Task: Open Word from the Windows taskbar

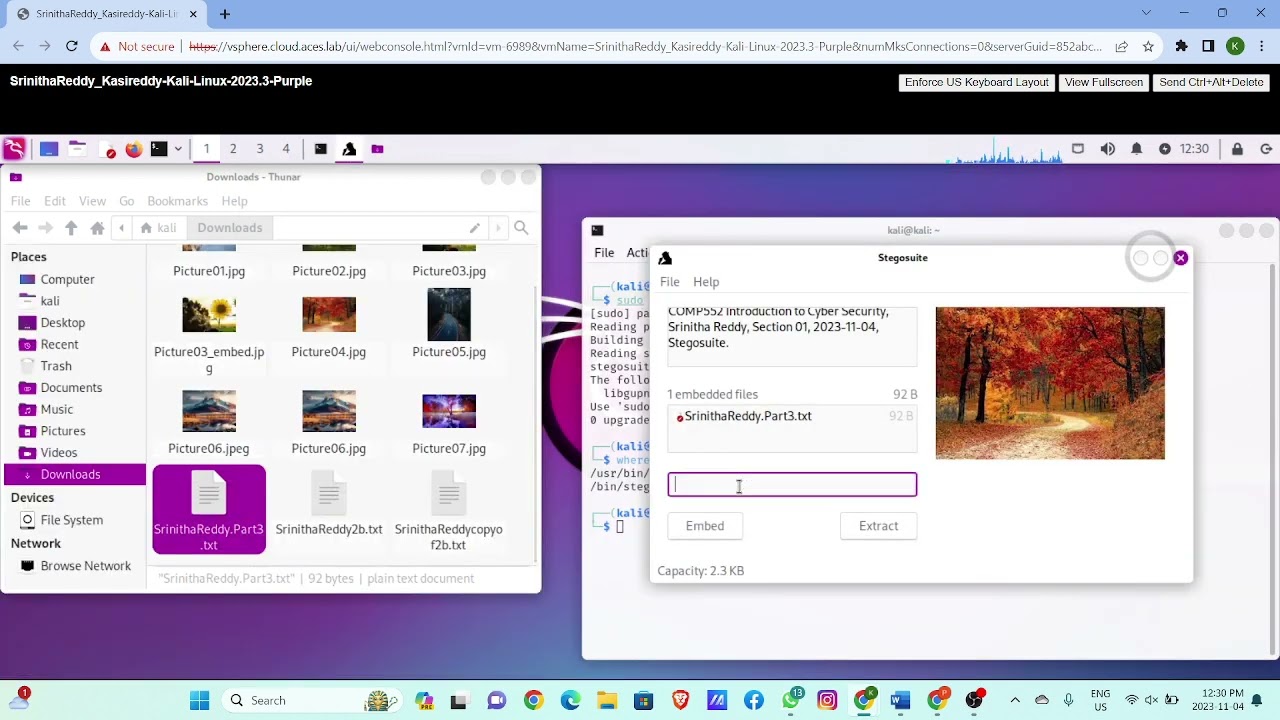Action: [900, 700]
